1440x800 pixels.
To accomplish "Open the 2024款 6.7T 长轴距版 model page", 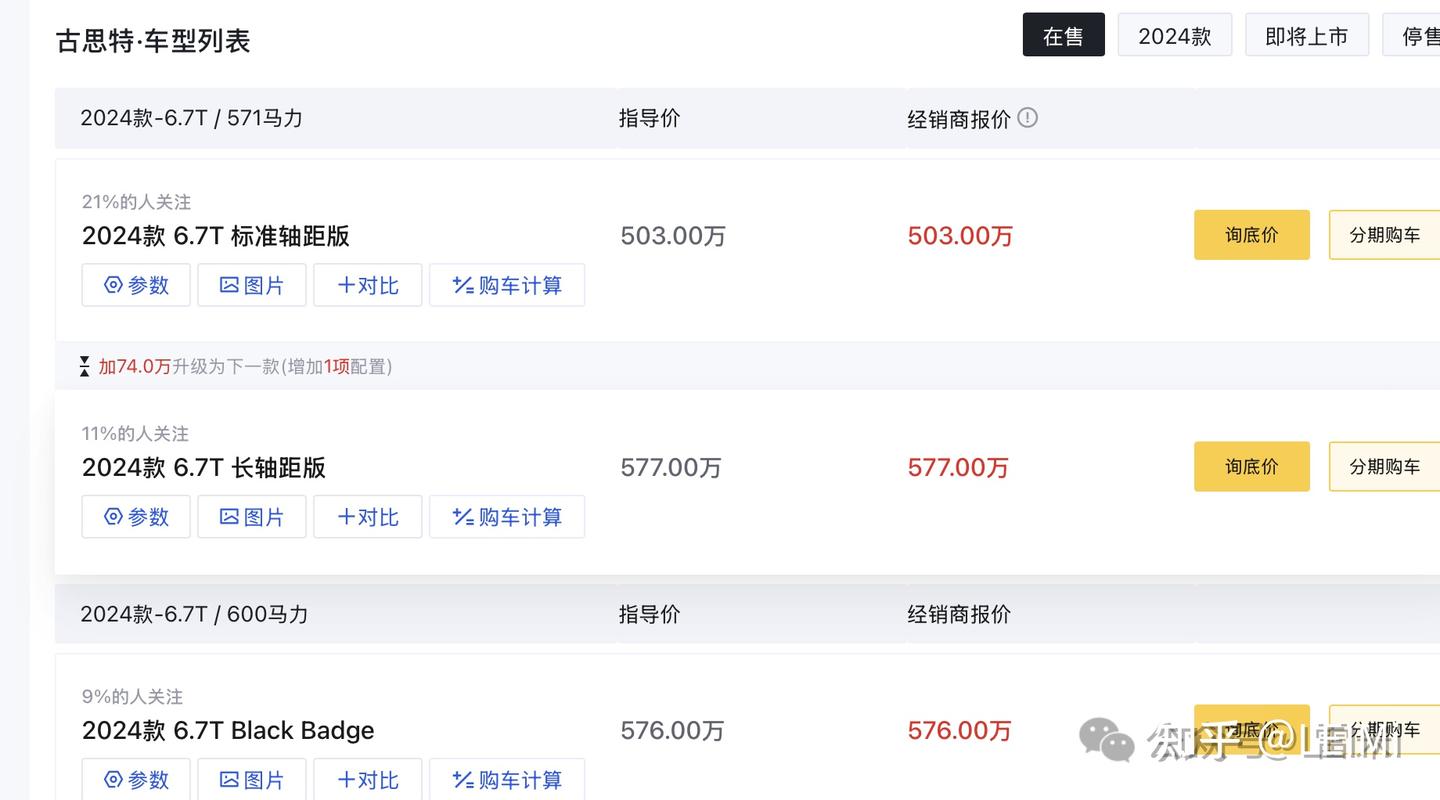I will 203,467.
